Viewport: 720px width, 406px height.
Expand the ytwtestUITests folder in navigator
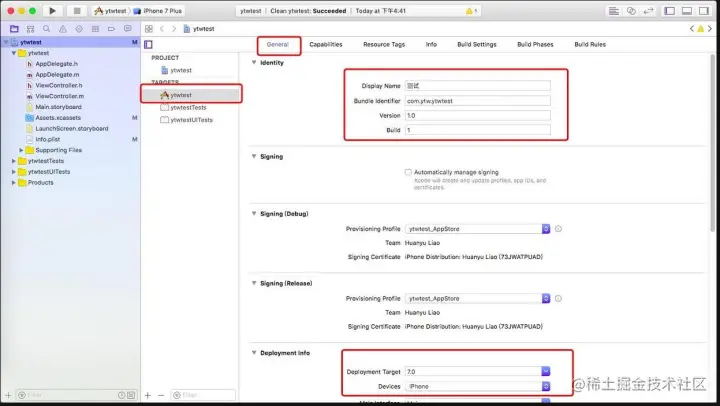click(14, 172)
